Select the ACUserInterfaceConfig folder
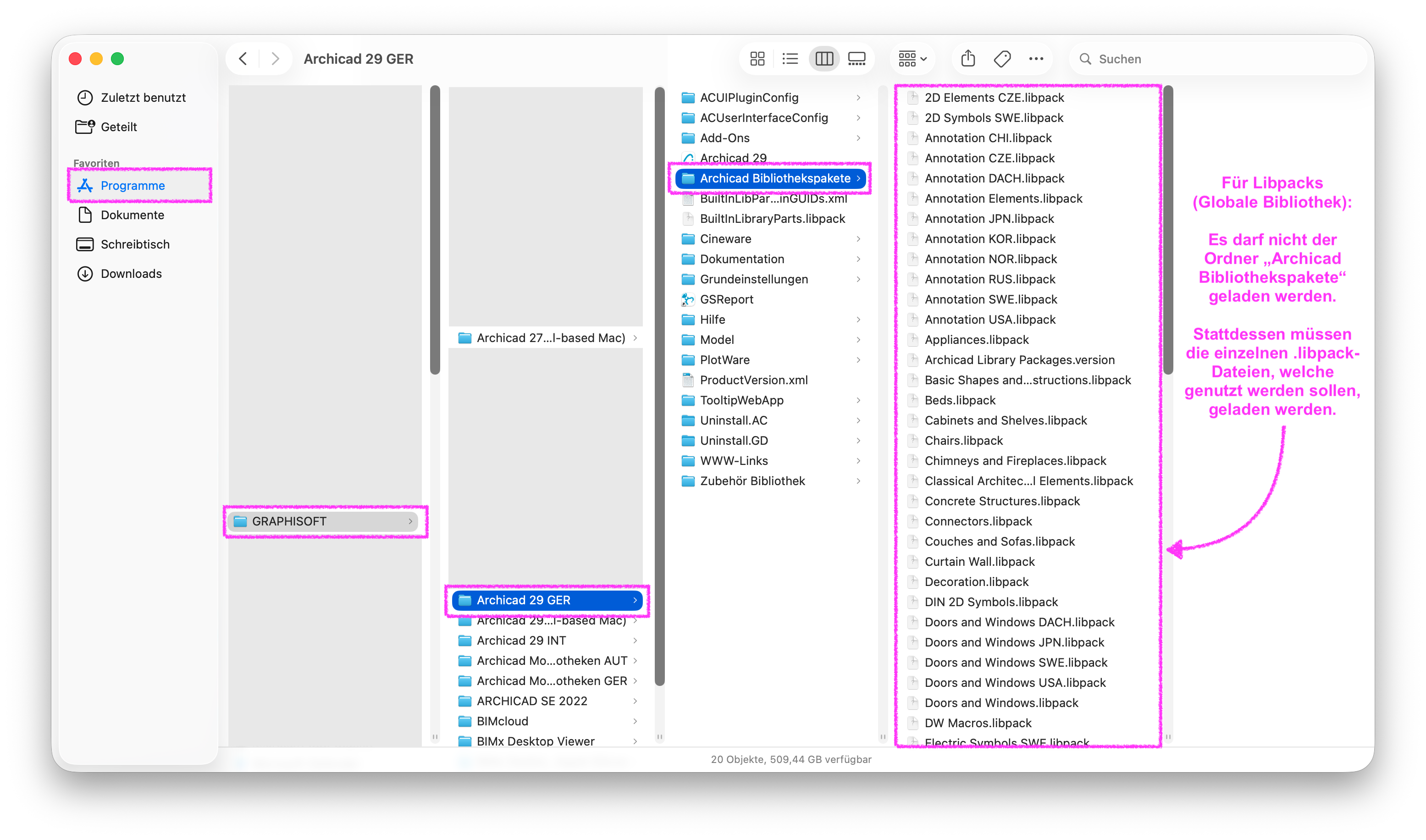1426x840 pixels. pos(772,118)
